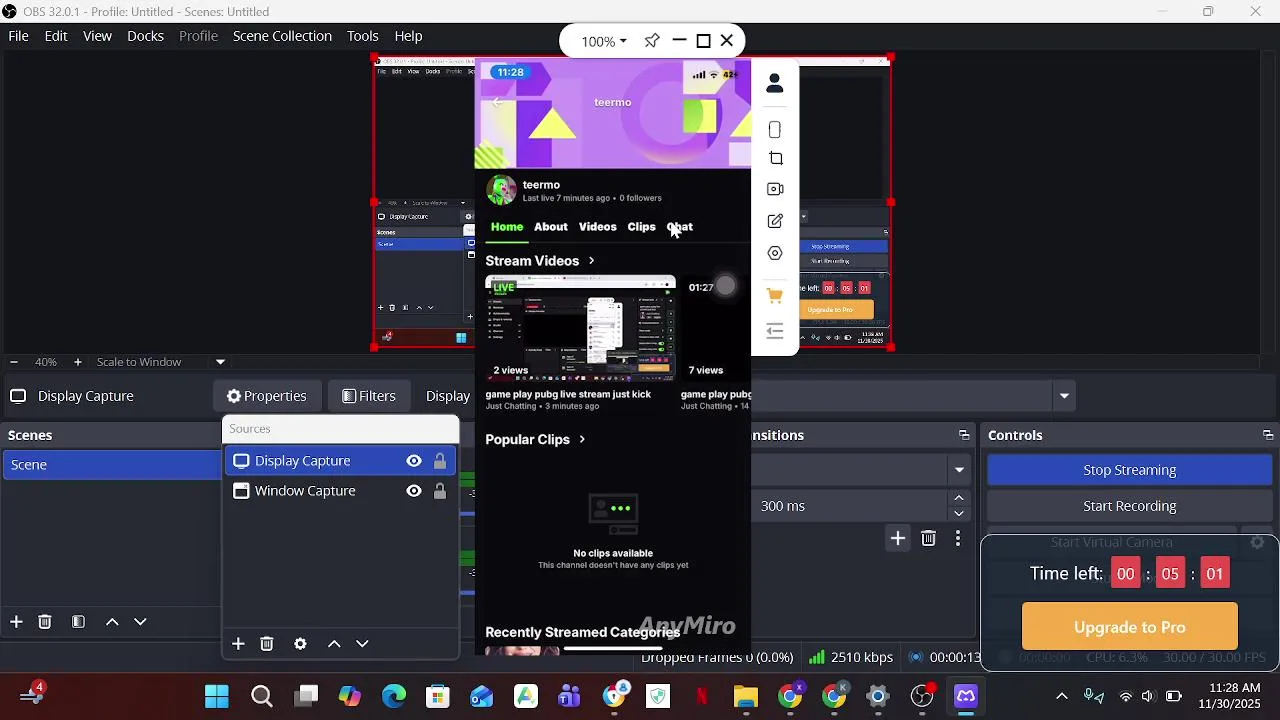
Task: Open the annotate pencil icon in AnyMiro sidebar
Action: point(775,221)
